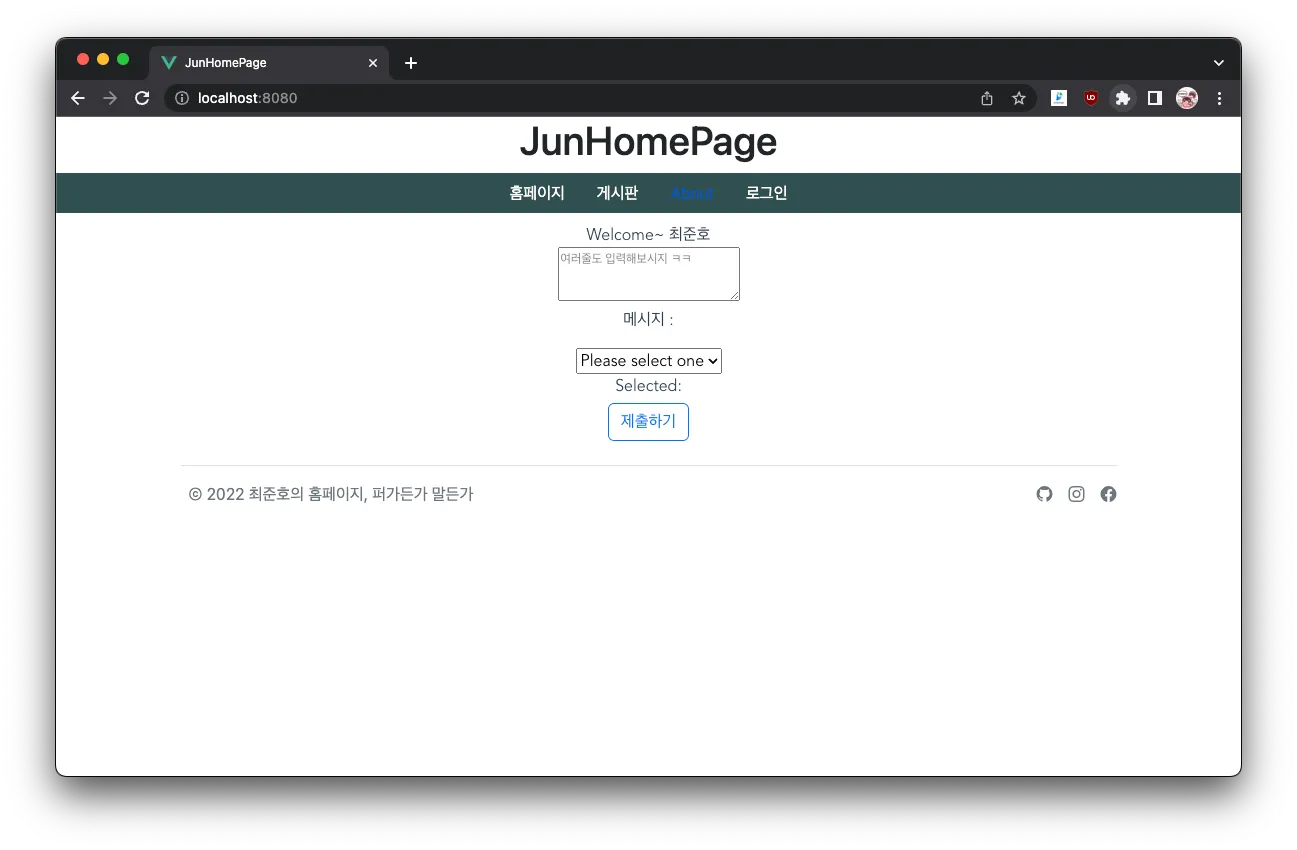This screenshot has width=1297, height=850.
Task: Click inside the multiline message textarea
Action: tap(648, 274)
